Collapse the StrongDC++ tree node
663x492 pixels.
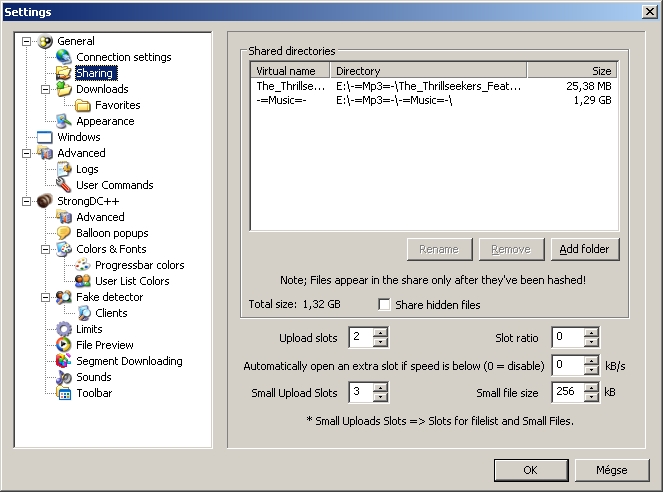[26, 201]
